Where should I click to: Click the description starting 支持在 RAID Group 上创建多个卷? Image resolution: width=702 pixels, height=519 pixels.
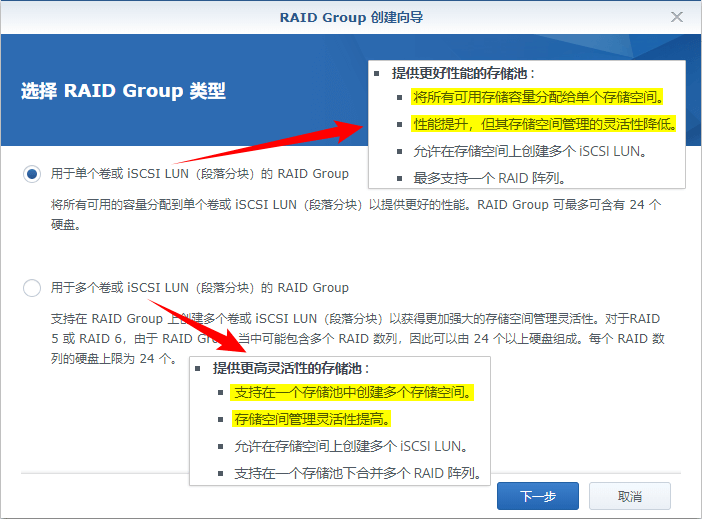(x=357, y=339)
